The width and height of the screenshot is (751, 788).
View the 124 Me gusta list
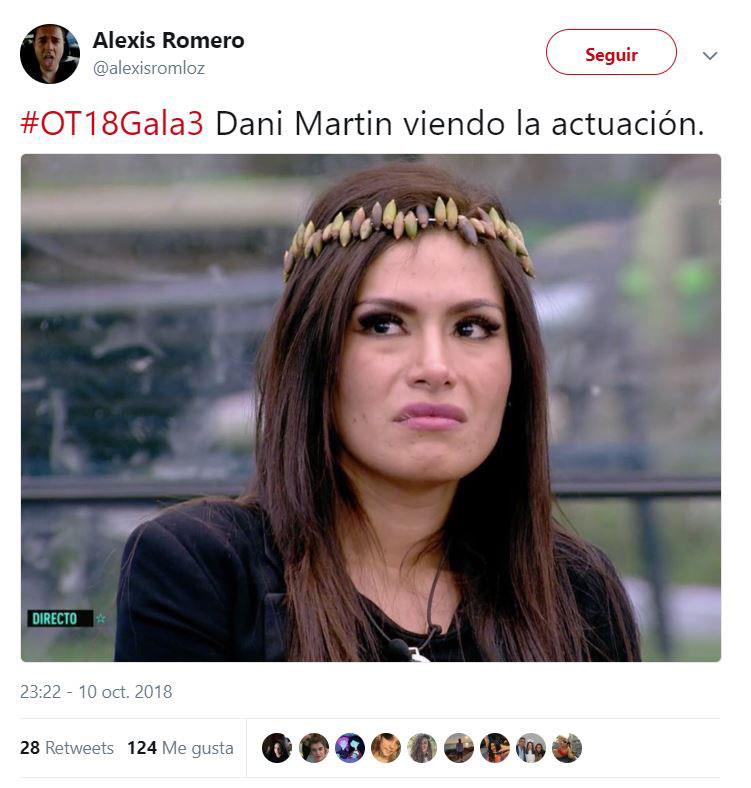[x=180, y=748]
